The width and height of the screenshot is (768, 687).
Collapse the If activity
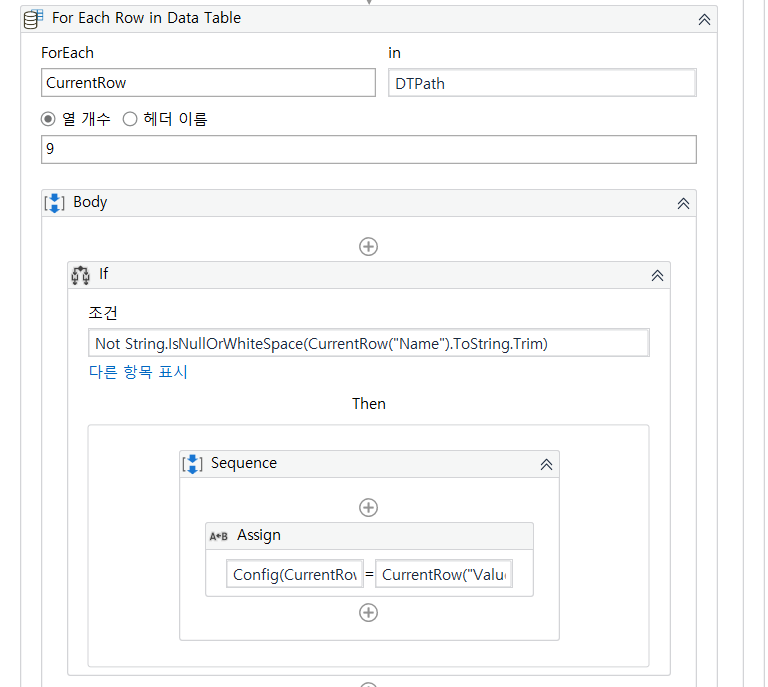[657, 276]
